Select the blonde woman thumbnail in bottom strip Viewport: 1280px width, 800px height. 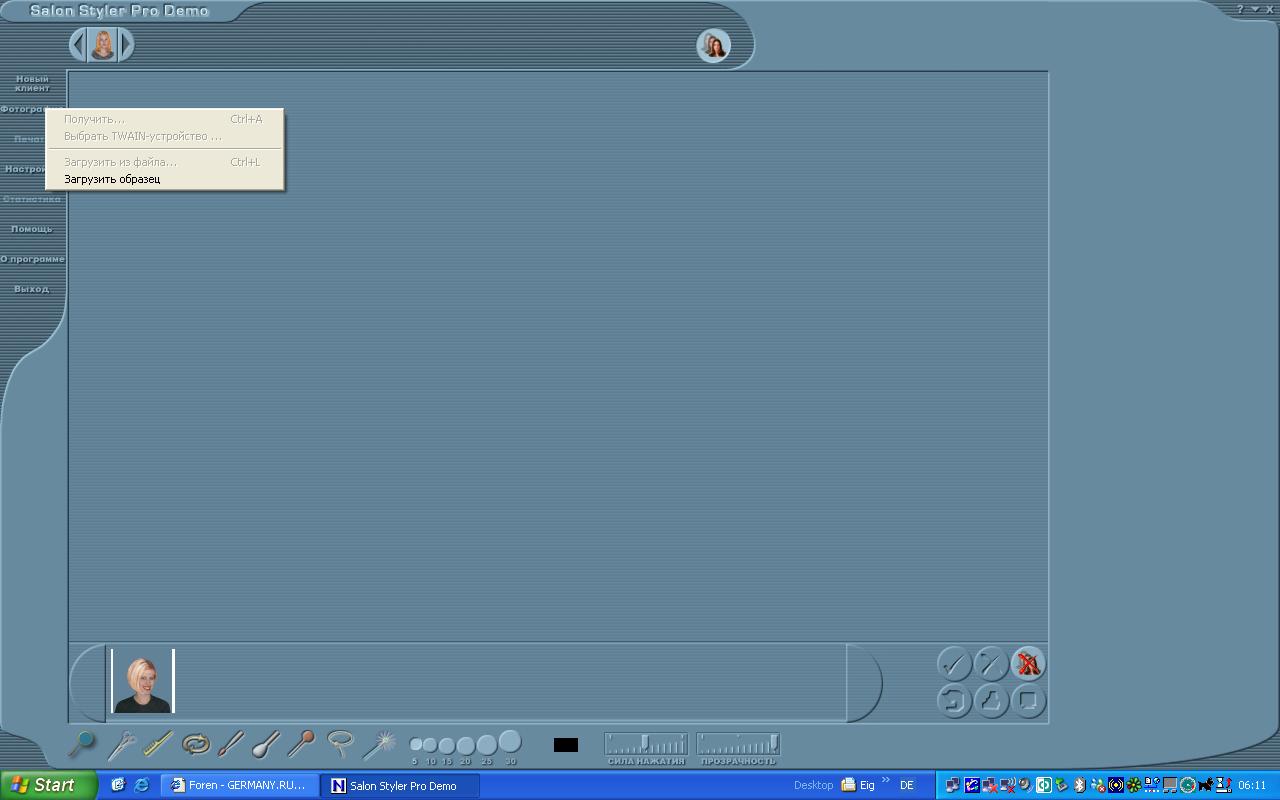pos(142,681)
